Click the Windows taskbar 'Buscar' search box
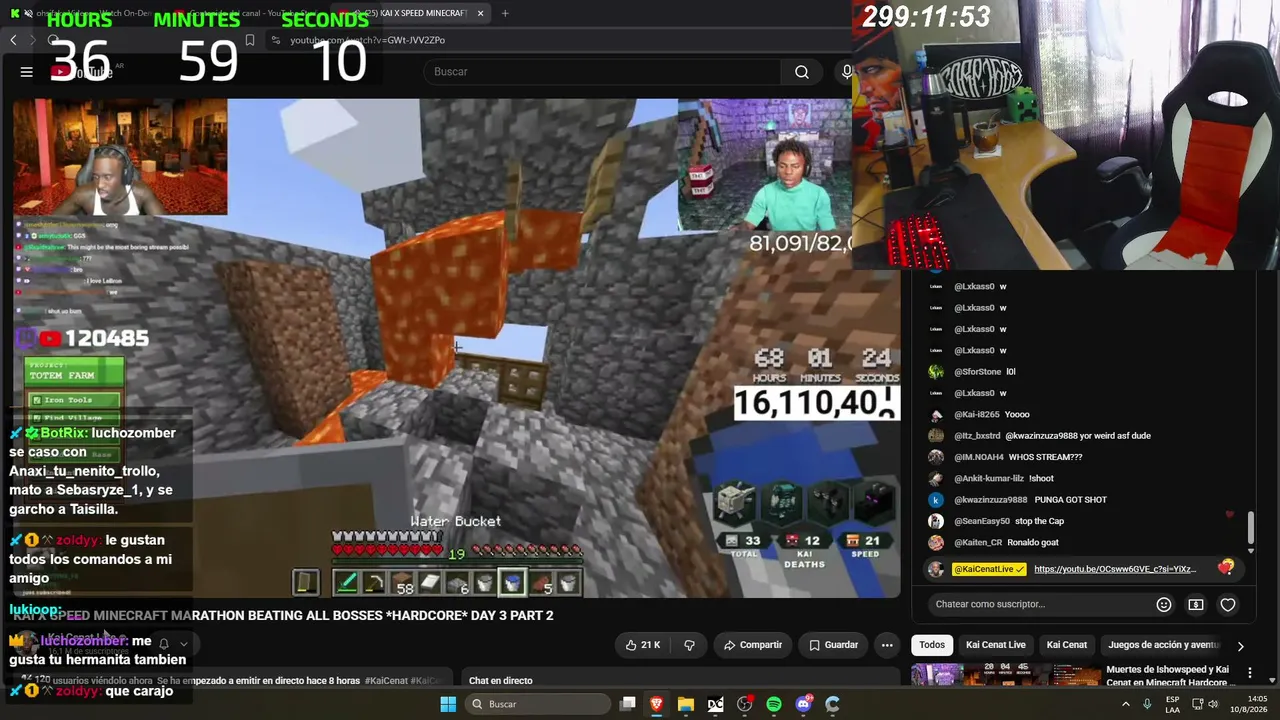 coord(537,704)
